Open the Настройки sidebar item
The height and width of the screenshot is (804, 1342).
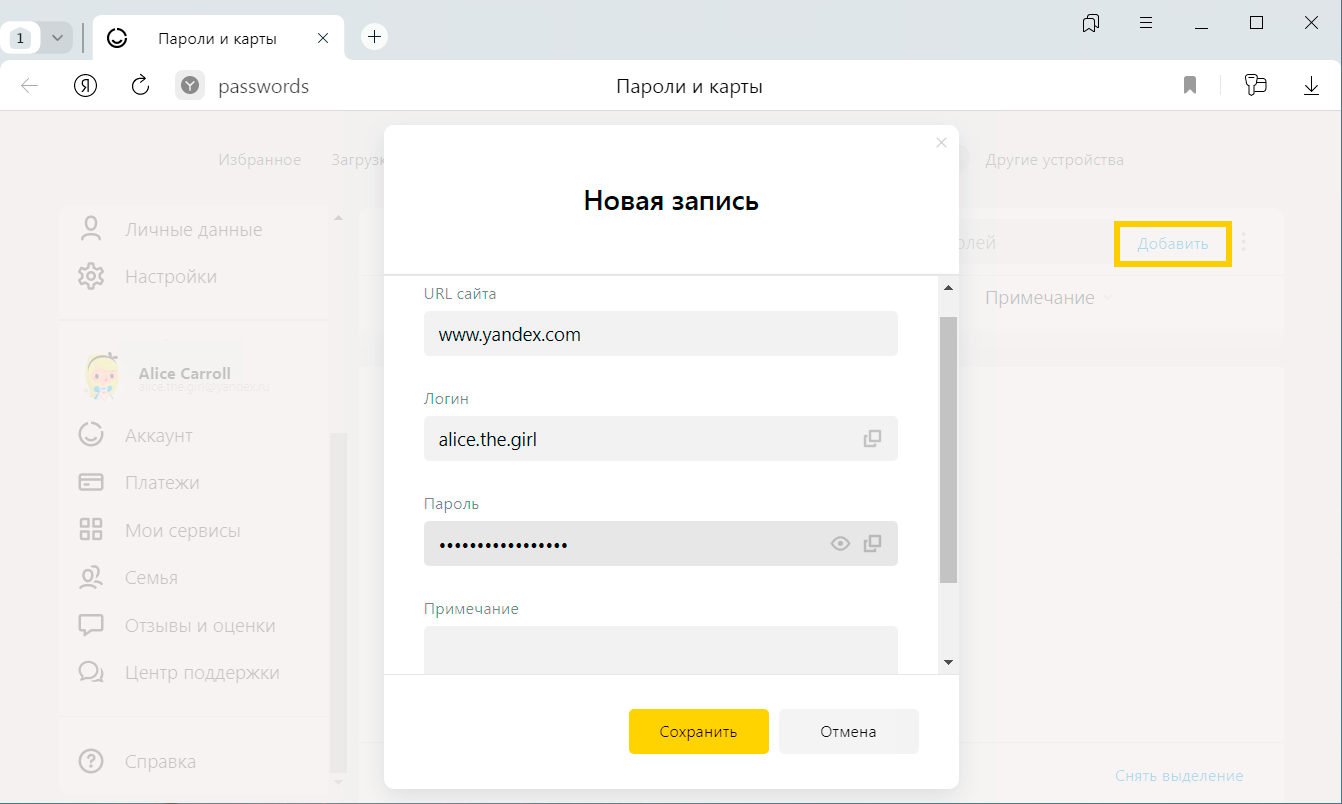[x=170, y=276]
